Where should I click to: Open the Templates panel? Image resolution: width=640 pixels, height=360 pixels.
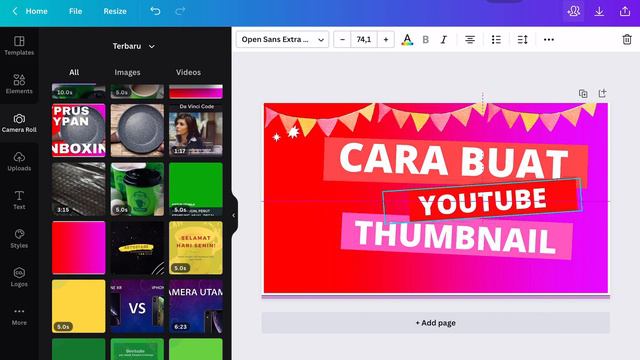(x=19, y=45)
